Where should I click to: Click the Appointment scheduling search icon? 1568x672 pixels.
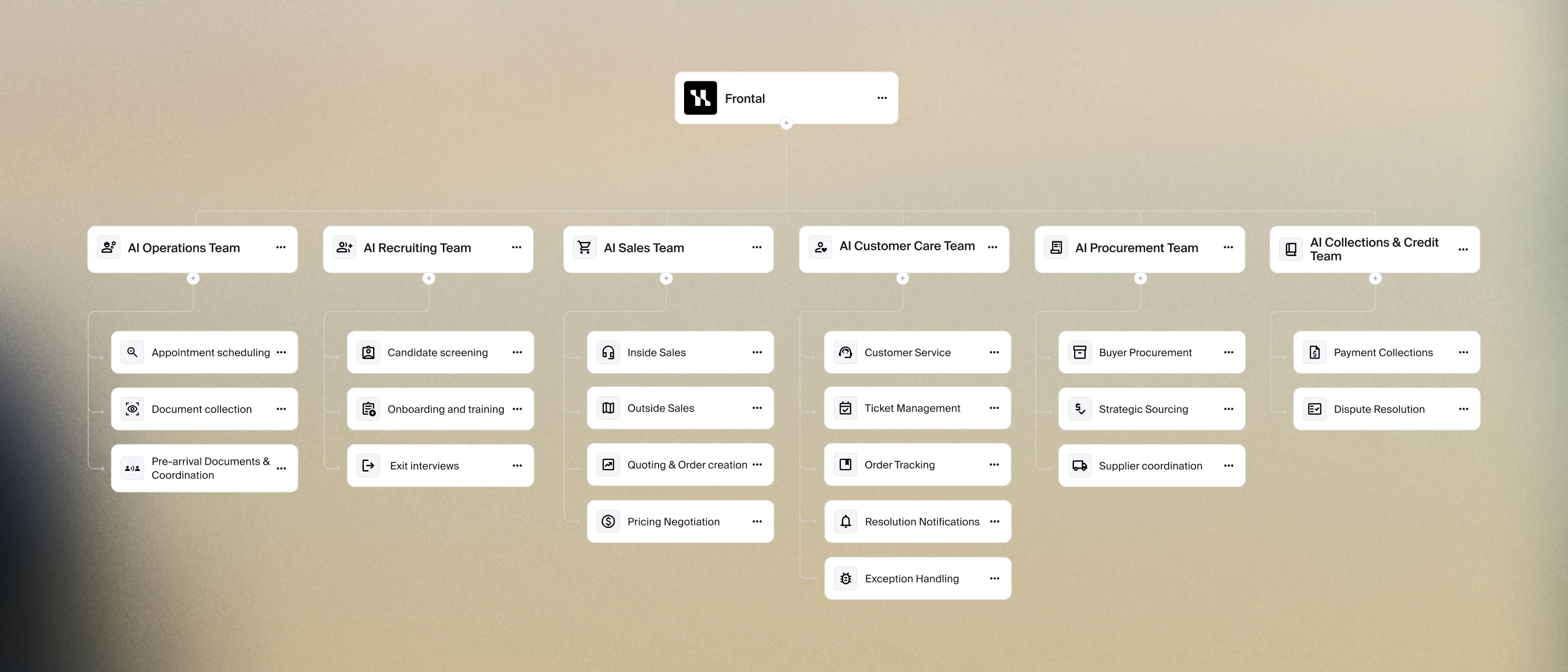click(x=132, y=353)
